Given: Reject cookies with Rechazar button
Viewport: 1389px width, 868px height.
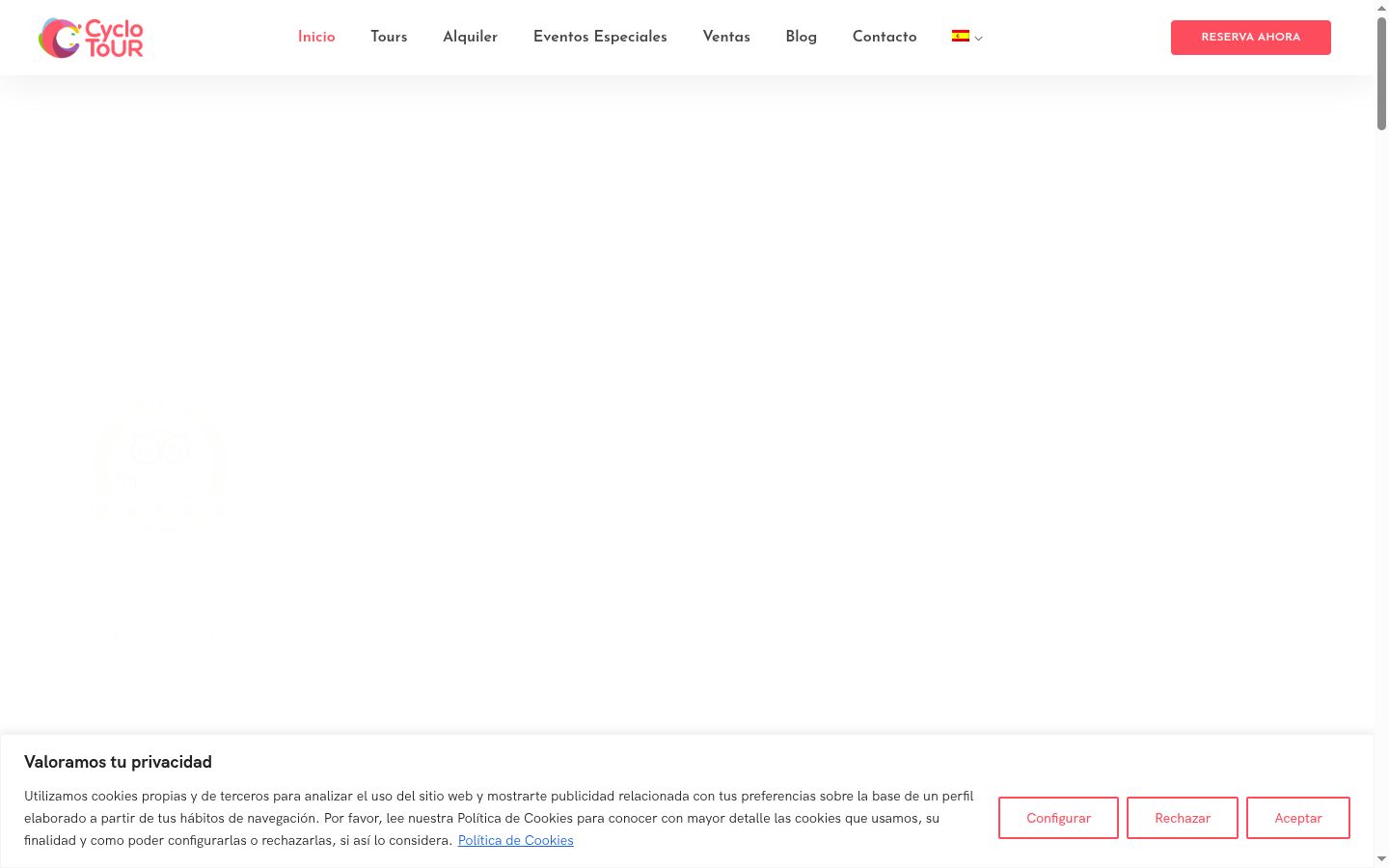Looking at the screenshot, I should [x=1183, y=818].
